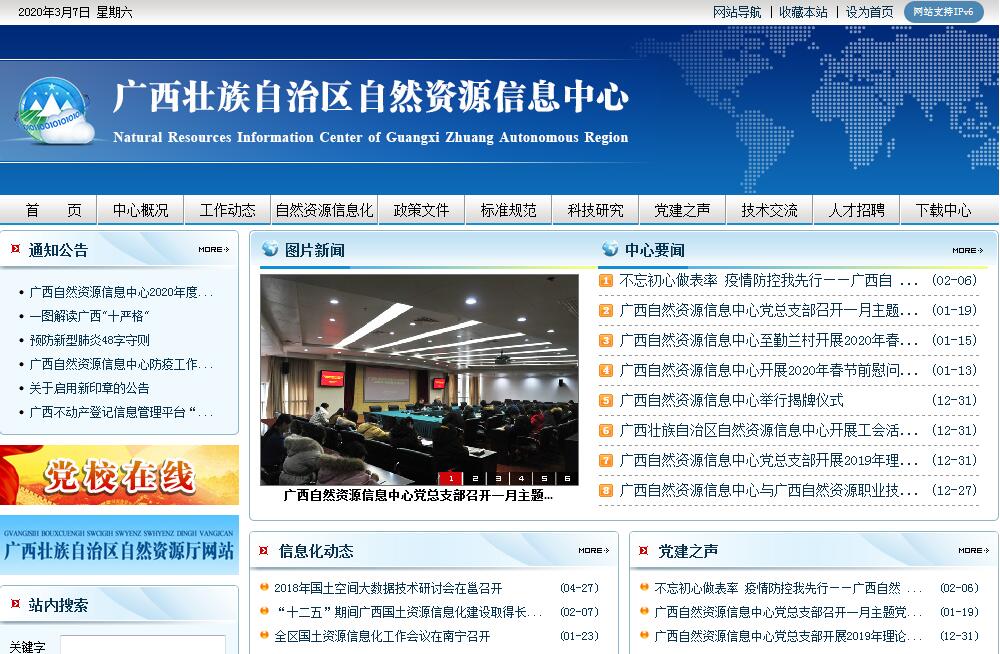Open MORE in 通知公告 section
Screen dimensions: 1000x654
(213, 250)
